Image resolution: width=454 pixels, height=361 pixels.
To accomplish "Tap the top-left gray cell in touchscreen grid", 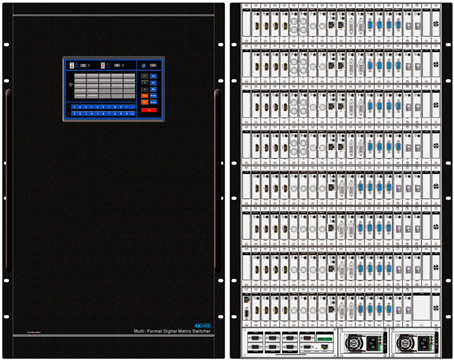I will (x=80, y=76).
